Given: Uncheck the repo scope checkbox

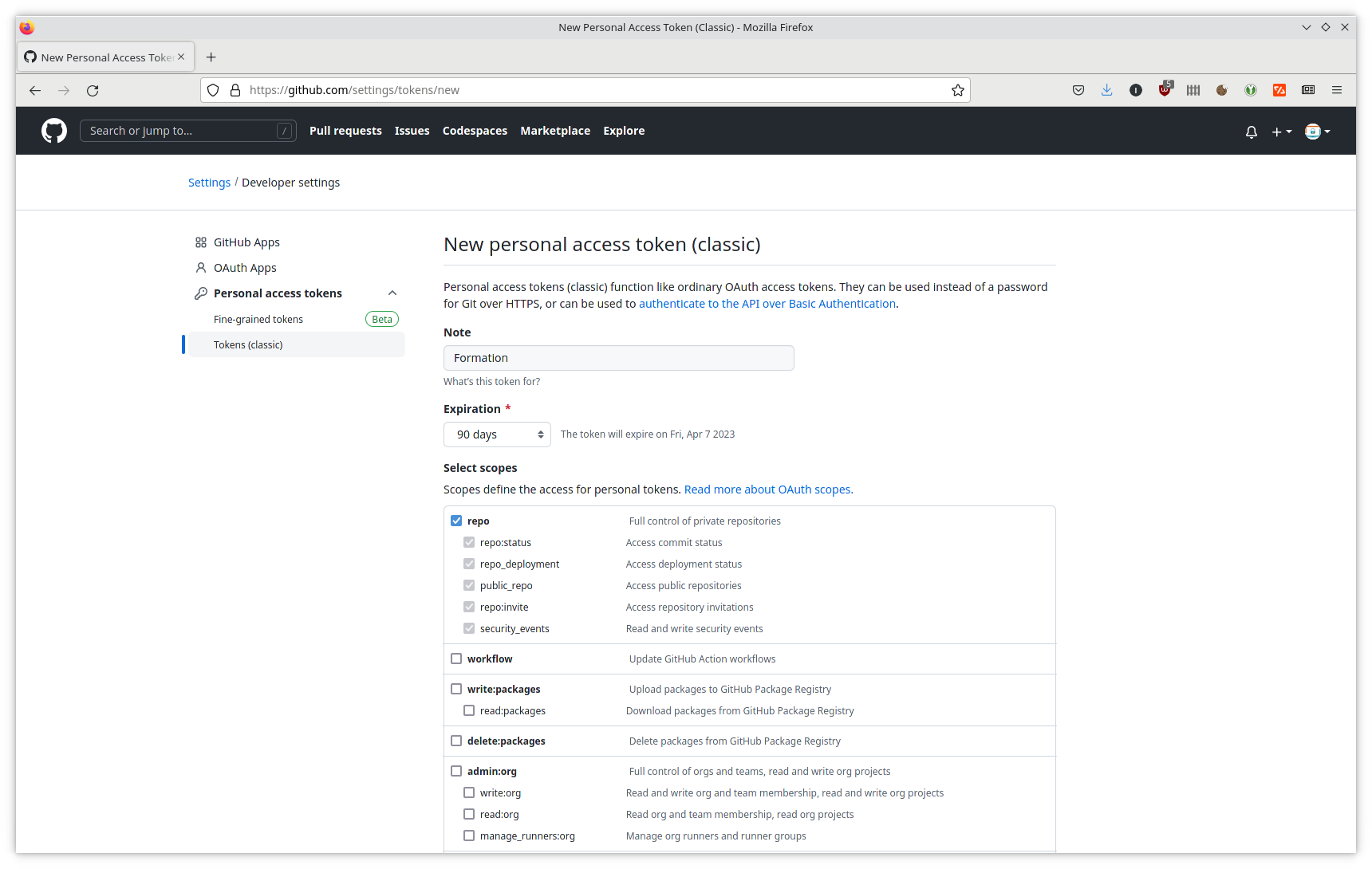Looking at the screenshot, I should 456,521.
